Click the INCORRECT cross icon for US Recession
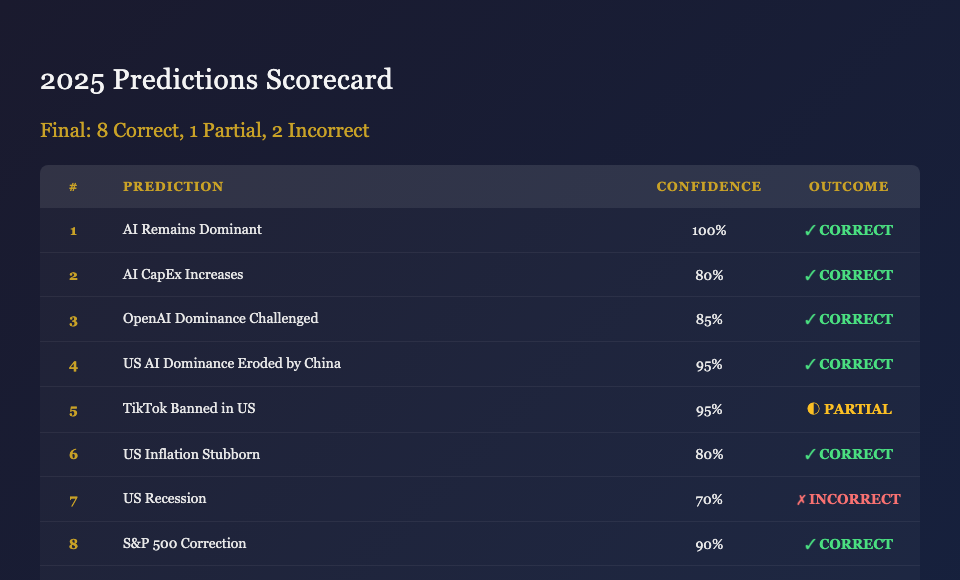 coord(801,499)
